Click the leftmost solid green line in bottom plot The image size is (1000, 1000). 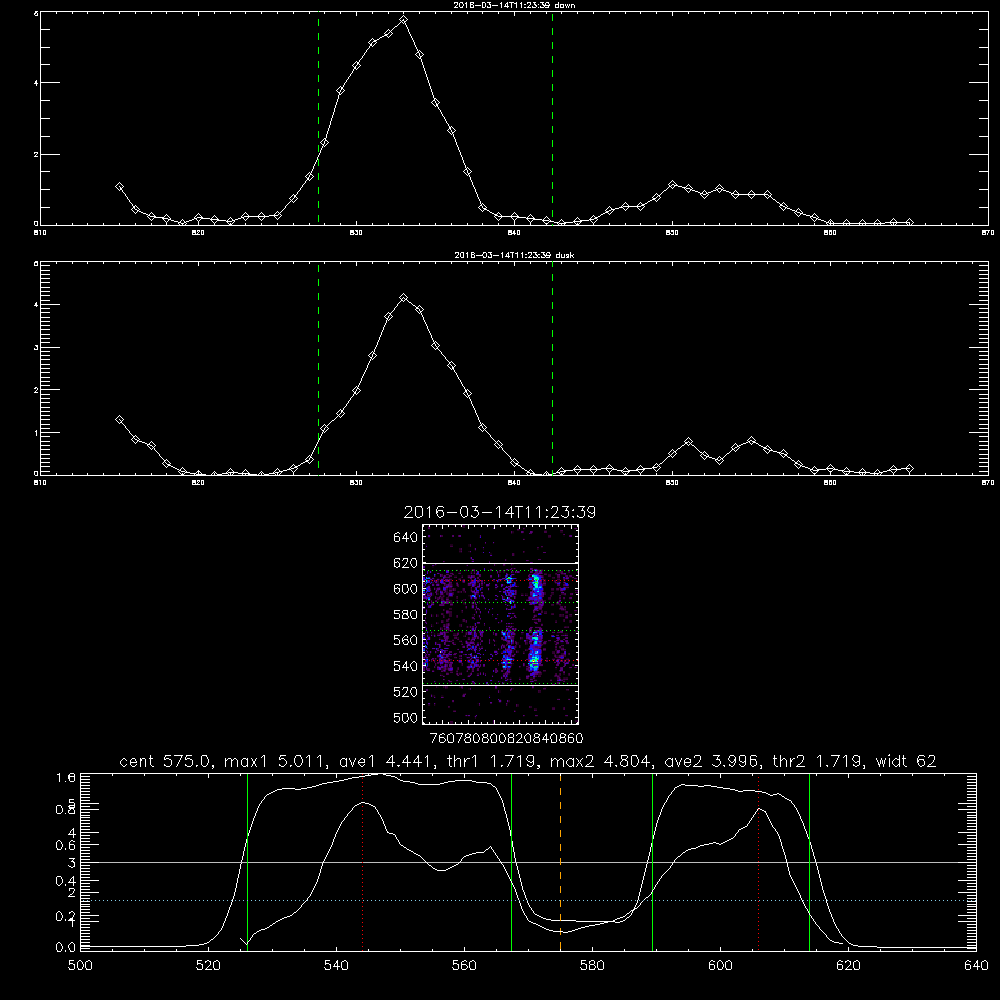pos(247,862)
